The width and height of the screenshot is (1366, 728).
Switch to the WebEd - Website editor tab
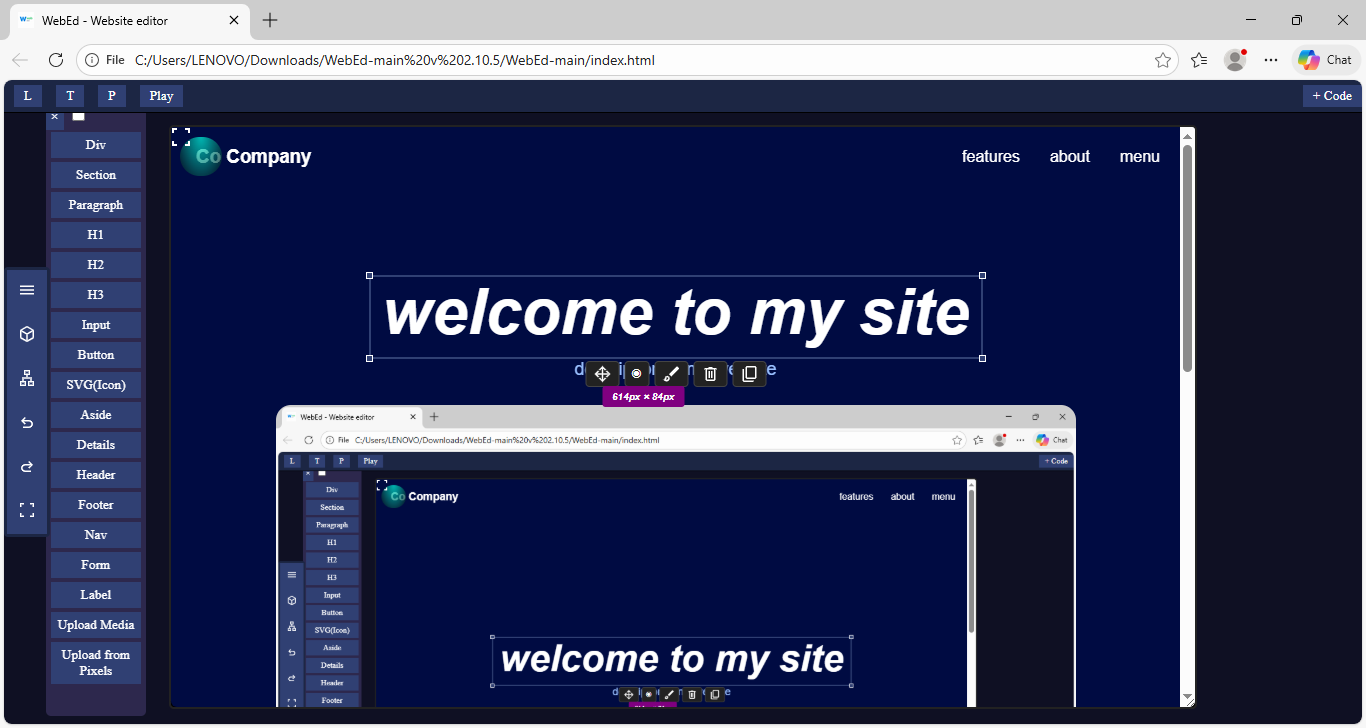(130, 20)
